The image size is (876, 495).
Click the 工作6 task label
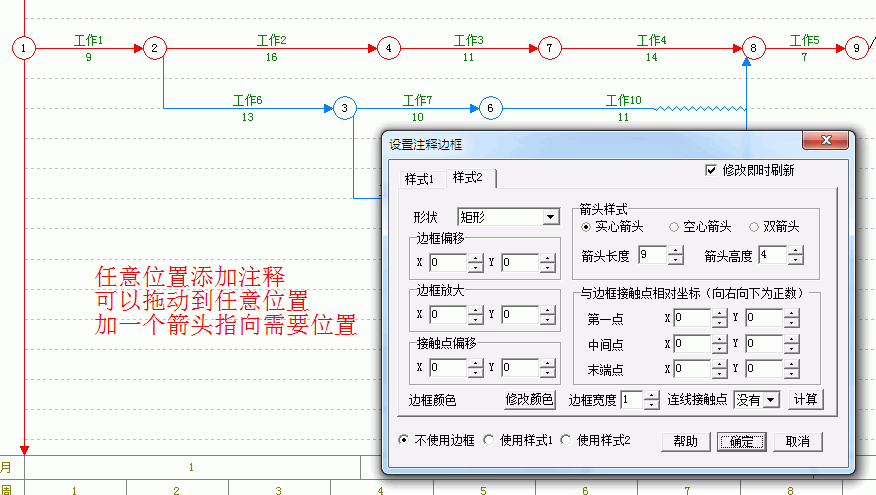coord(247,100)
